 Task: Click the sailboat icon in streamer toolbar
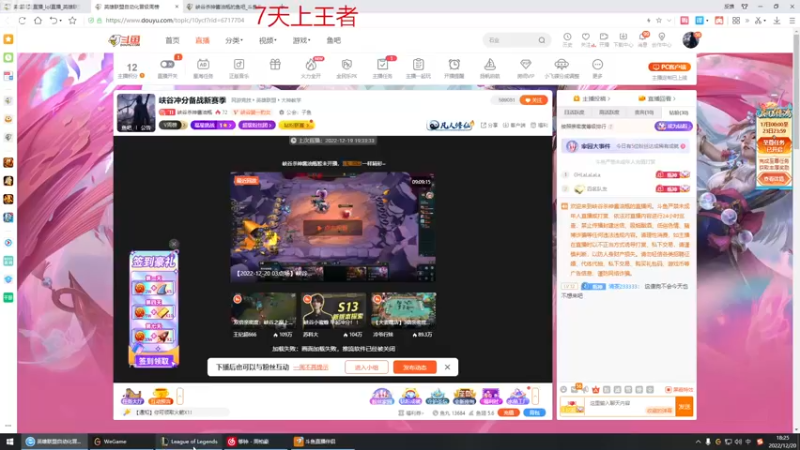tap(490, 64)
